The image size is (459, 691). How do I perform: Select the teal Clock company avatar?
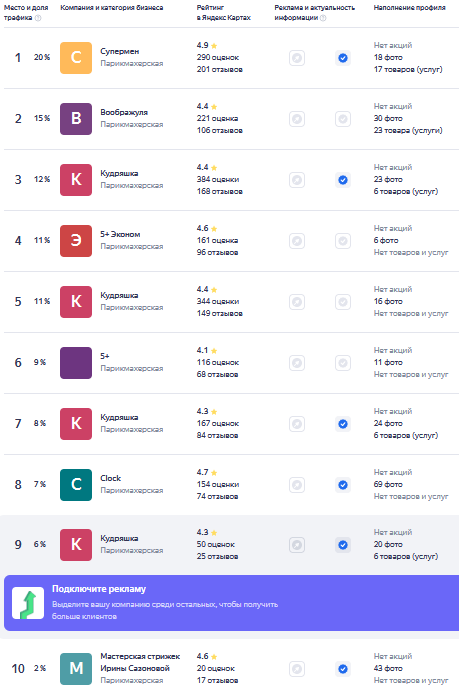point(76,485)
